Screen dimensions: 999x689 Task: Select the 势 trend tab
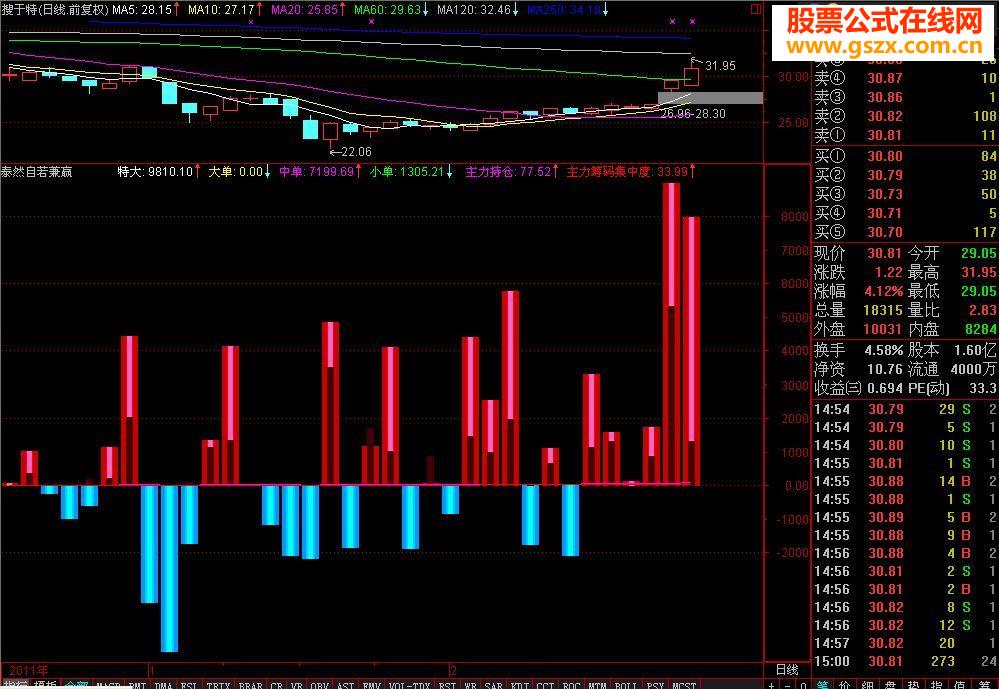[914, 686]
